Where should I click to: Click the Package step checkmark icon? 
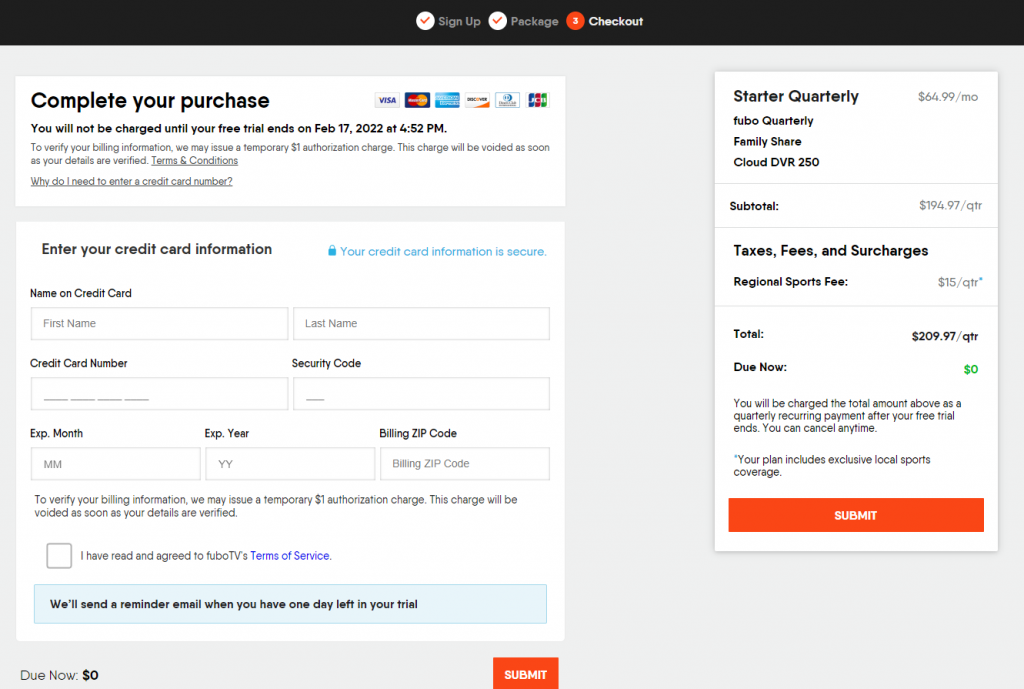(x=498, y=21)
